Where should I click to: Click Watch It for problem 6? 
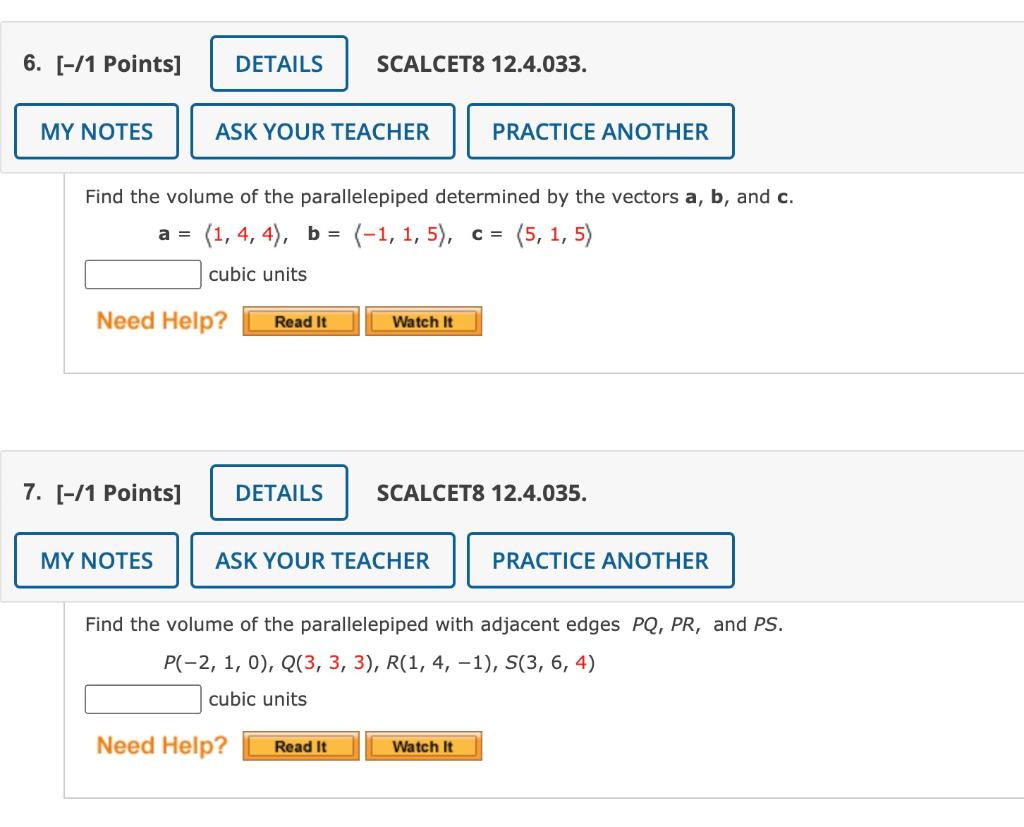pos(423,321)
